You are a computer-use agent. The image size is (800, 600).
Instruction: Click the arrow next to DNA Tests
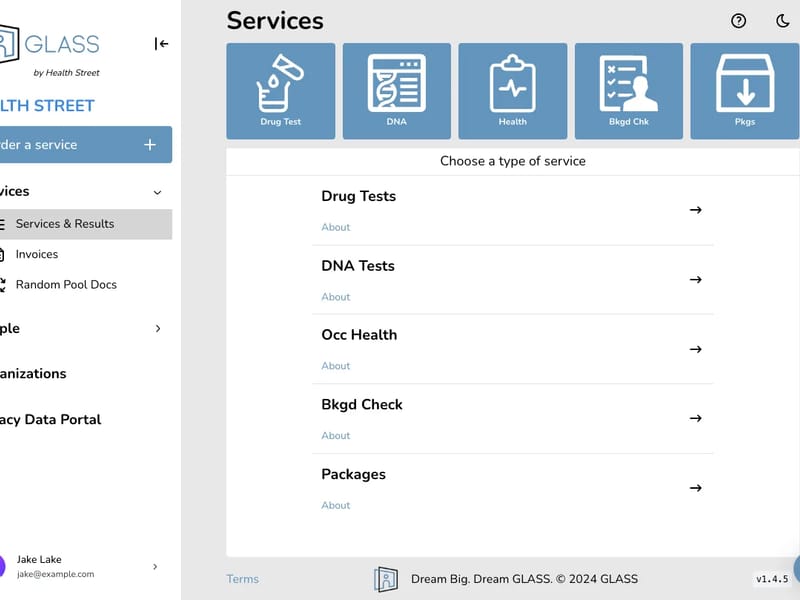point(695,280)
